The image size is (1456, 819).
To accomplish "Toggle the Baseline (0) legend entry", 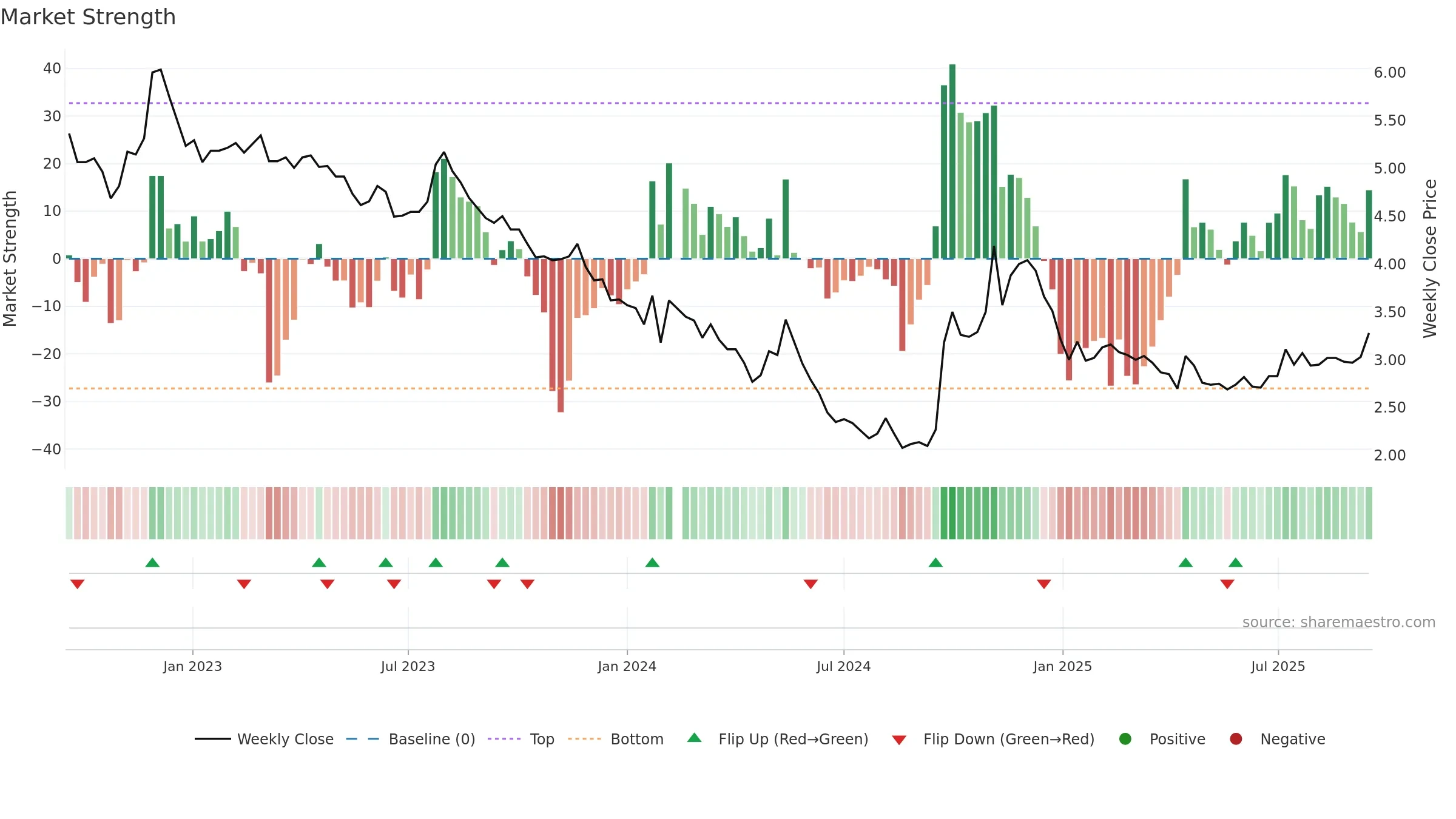I will pos(411,739).
